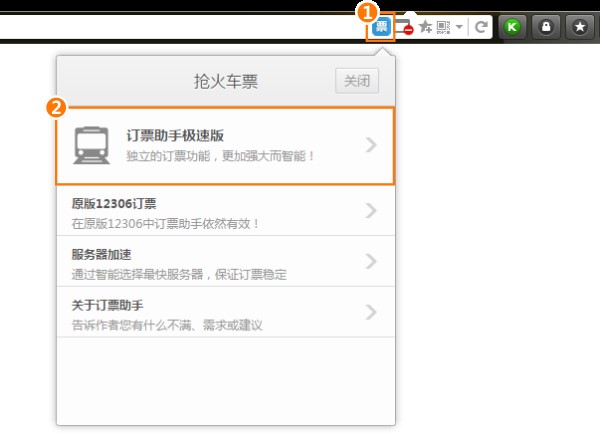Click the padlock toolbar button
The width and height of the screenshot is (600, 447).
(x=546, y=27)
